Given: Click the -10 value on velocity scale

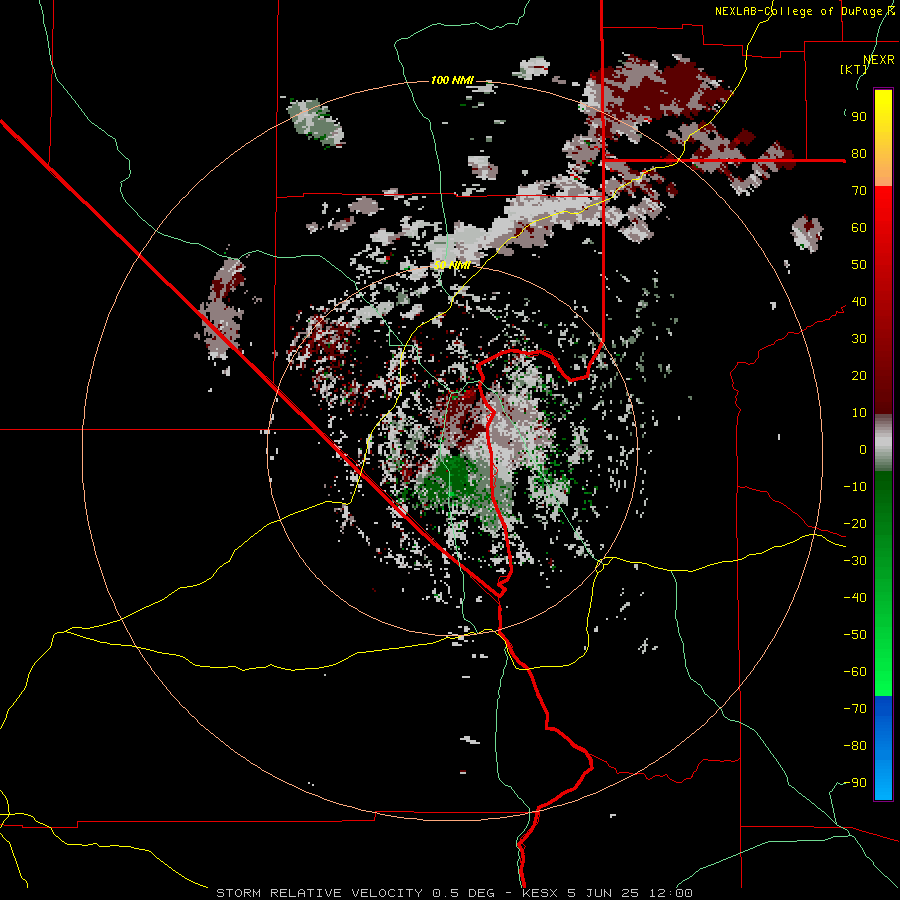Looking at the screenshot, I should click(855, 487).
